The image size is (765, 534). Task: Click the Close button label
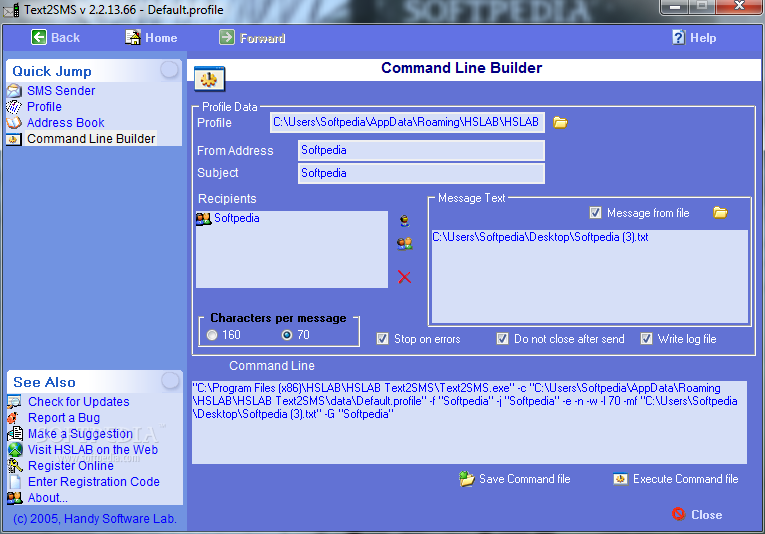706,514
